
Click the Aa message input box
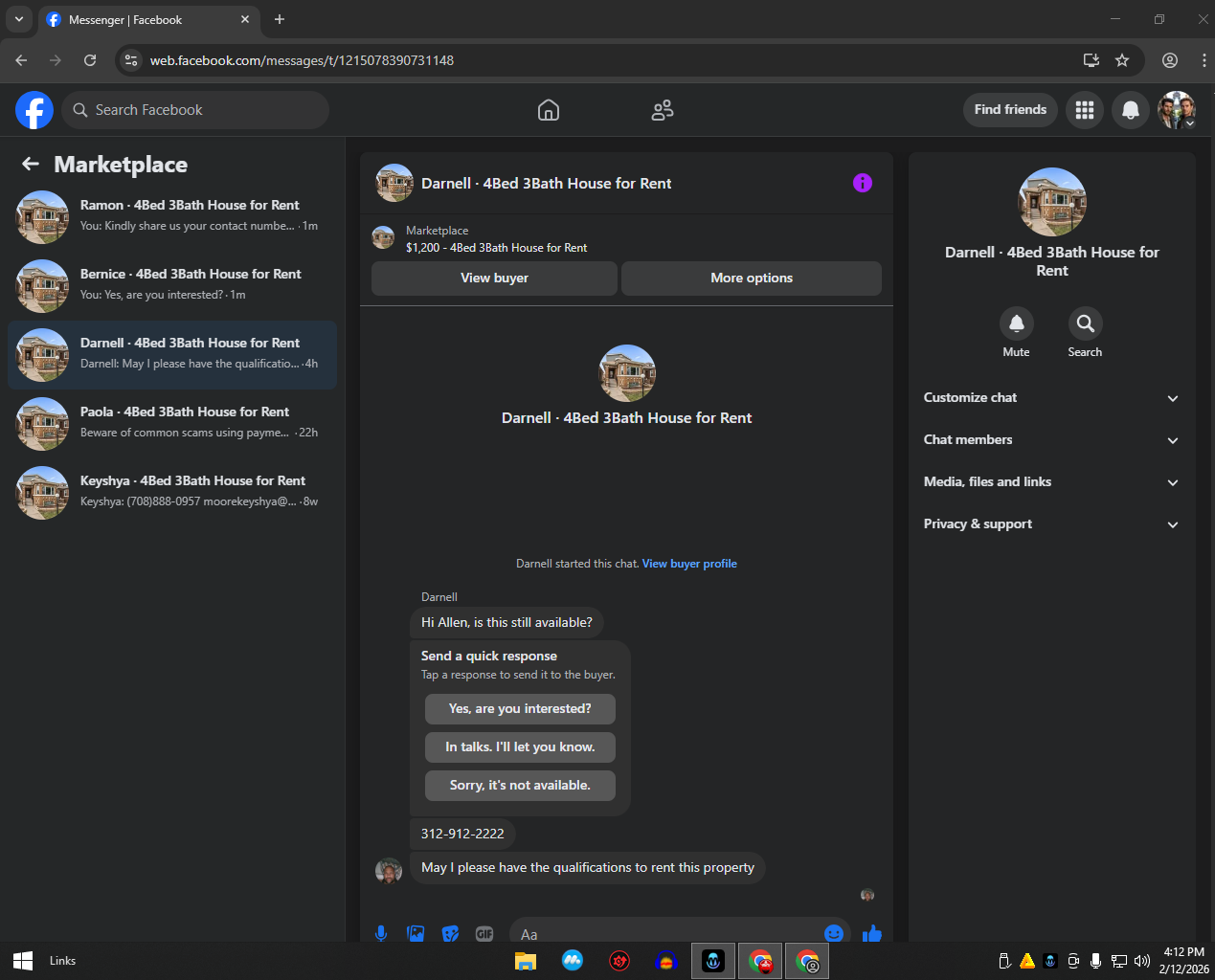[665, 933]
